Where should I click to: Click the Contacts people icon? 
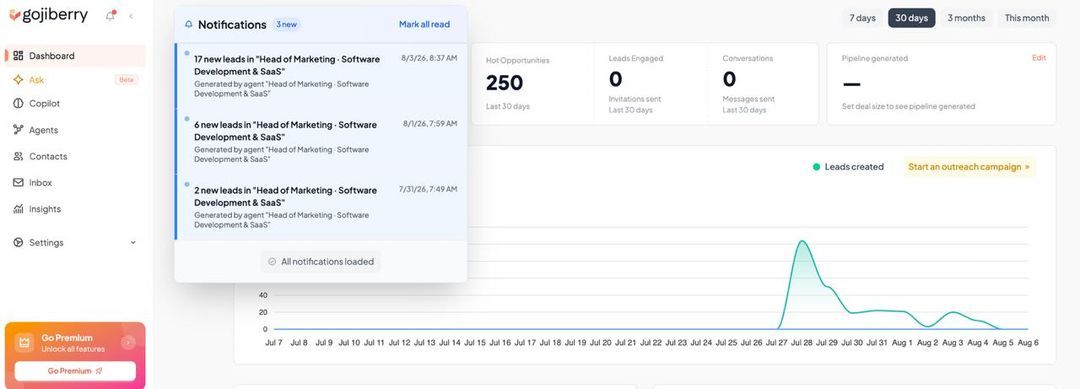(19, 156)
